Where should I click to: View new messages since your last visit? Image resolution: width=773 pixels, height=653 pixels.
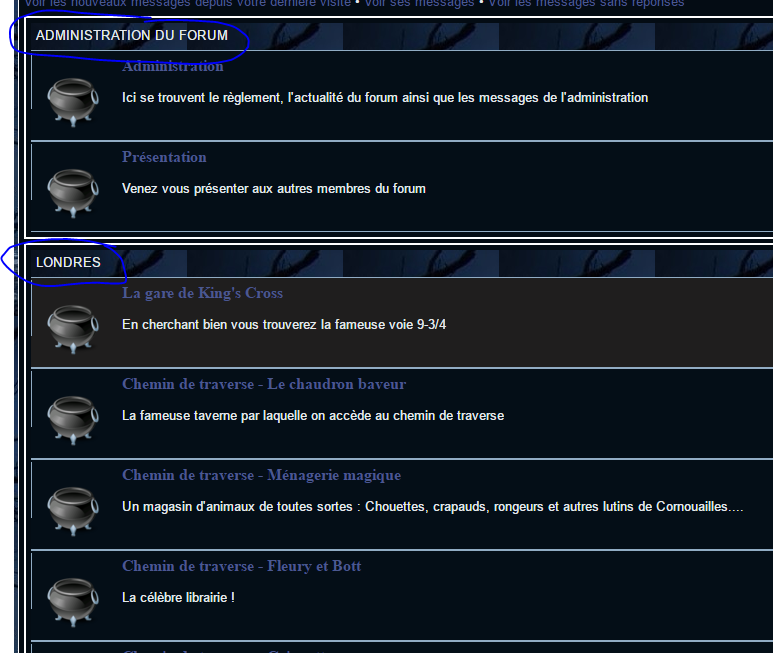(188, 3)
